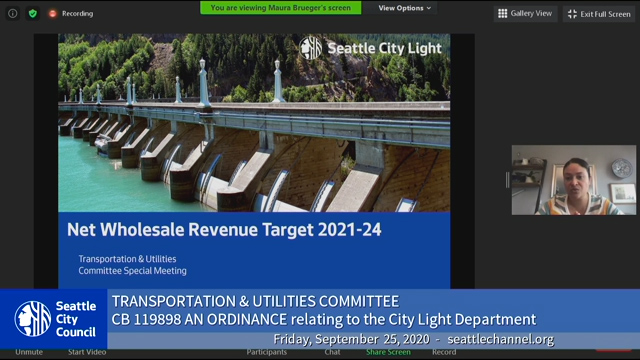Click the Seattle City Council logo
The width and height of the screenshot is (640, 360).
pos(55,319)
